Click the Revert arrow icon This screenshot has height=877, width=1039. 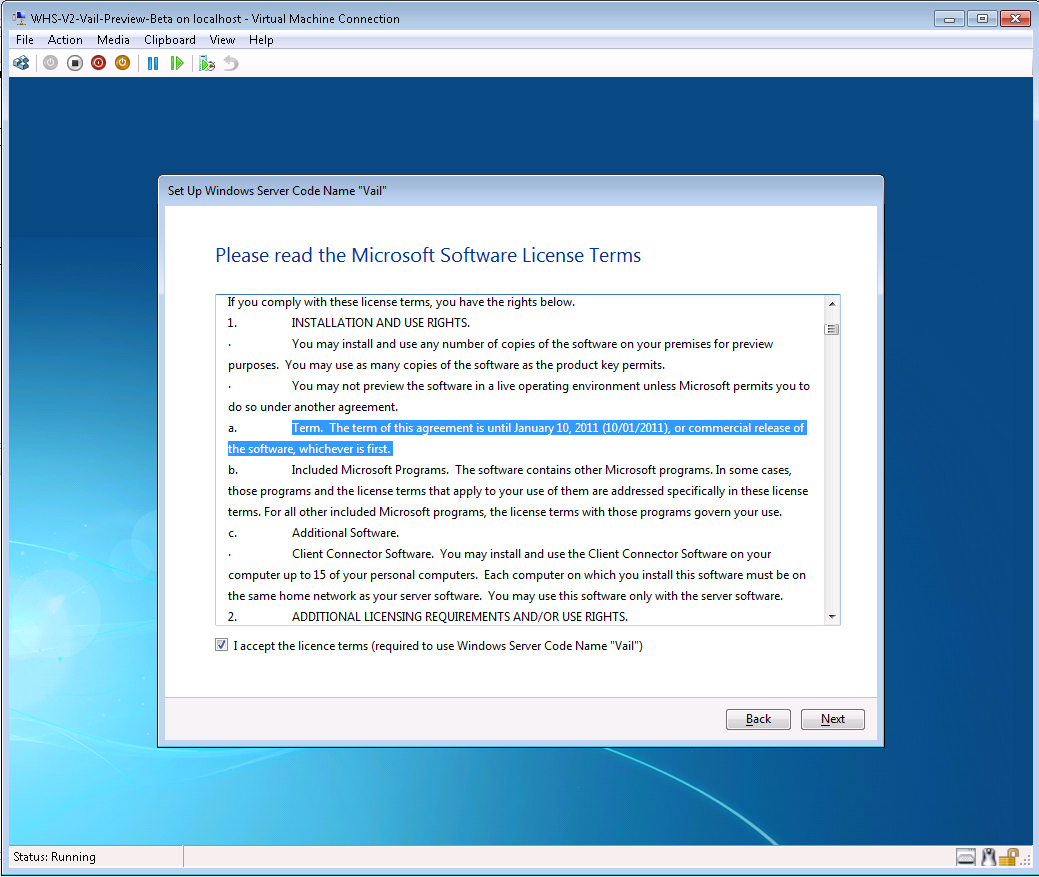pyautogui.click(x=231, y=63)
